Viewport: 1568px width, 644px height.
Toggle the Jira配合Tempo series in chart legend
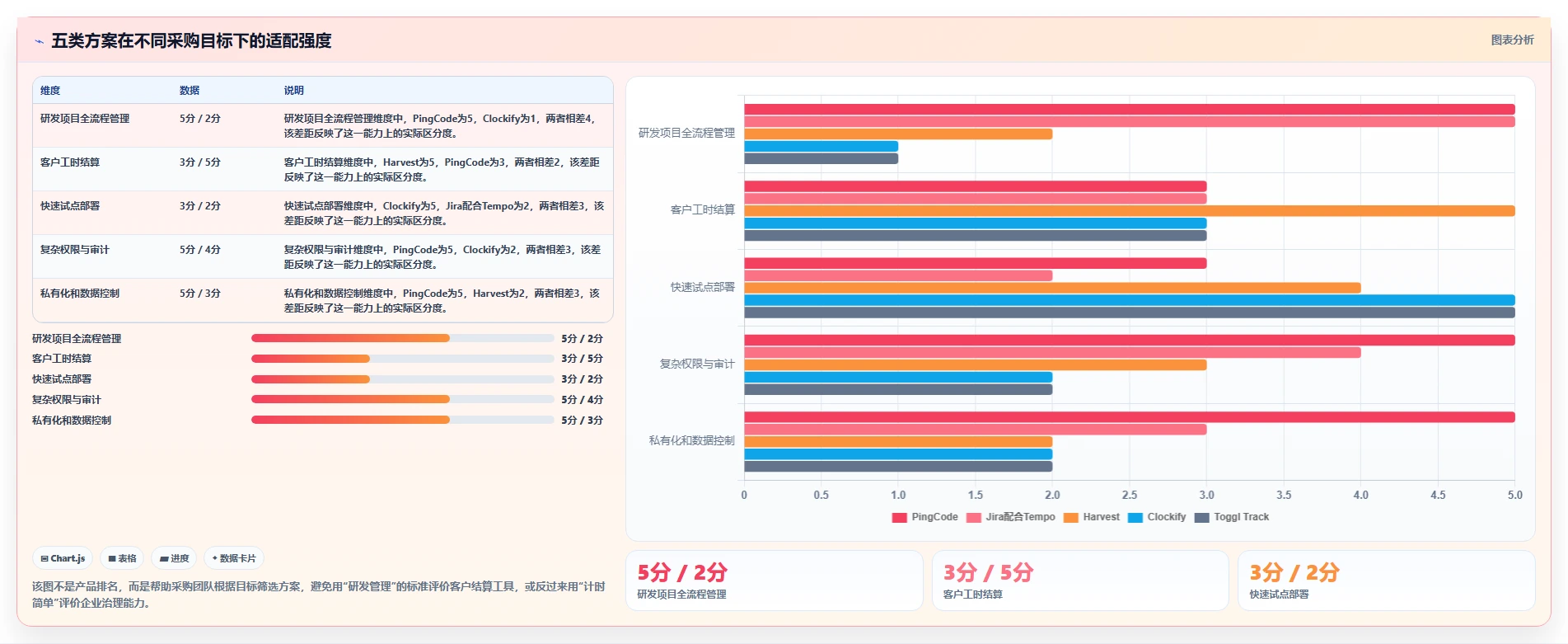coord(1010,517)
